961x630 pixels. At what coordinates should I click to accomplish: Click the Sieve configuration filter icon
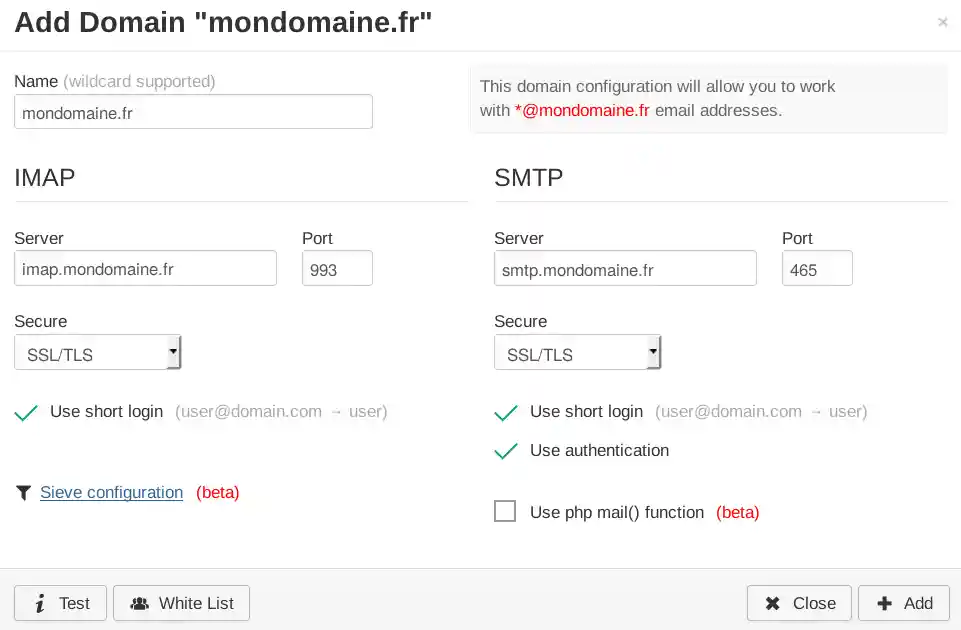coord(24,492)
